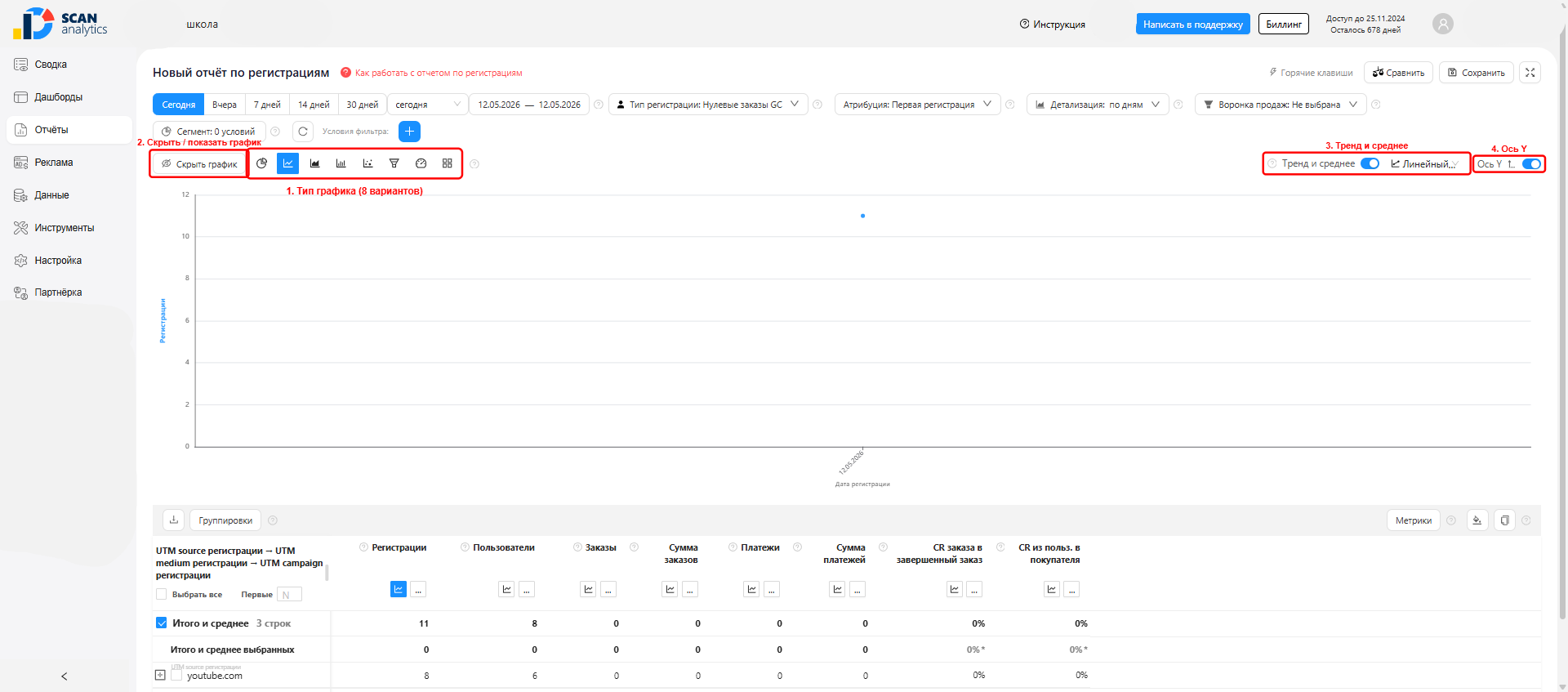Screen dimensions: 1568x692
Task: Choose the scatter plot chart type
Action: coord(367,163)
